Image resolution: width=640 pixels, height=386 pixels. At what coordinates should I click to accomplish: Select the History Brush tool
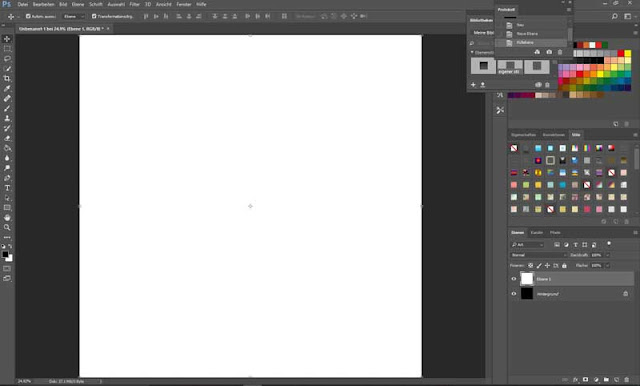(x=7, y=128)
